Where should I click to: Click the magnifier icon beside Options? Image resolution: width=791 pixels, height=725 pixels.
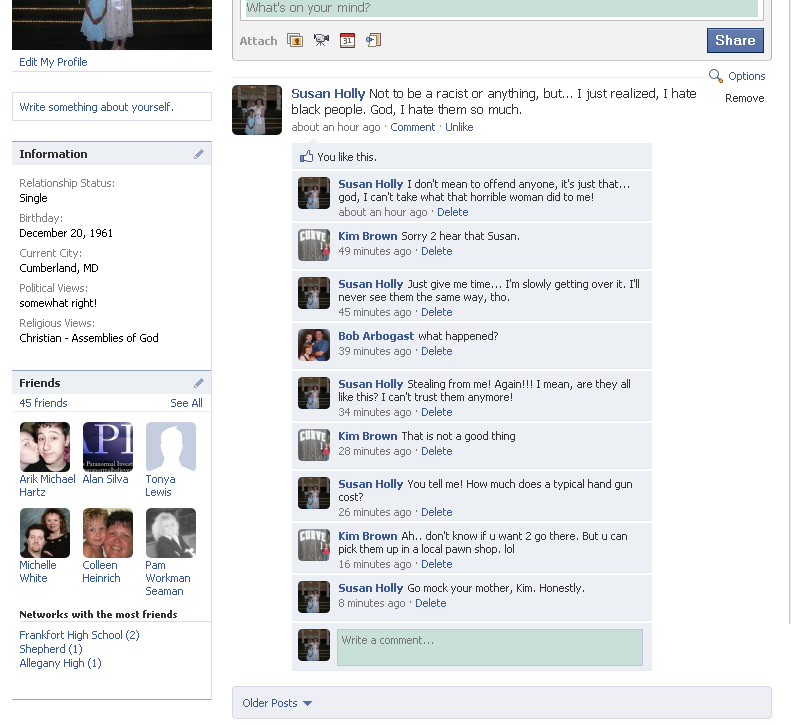pos(715,76)
